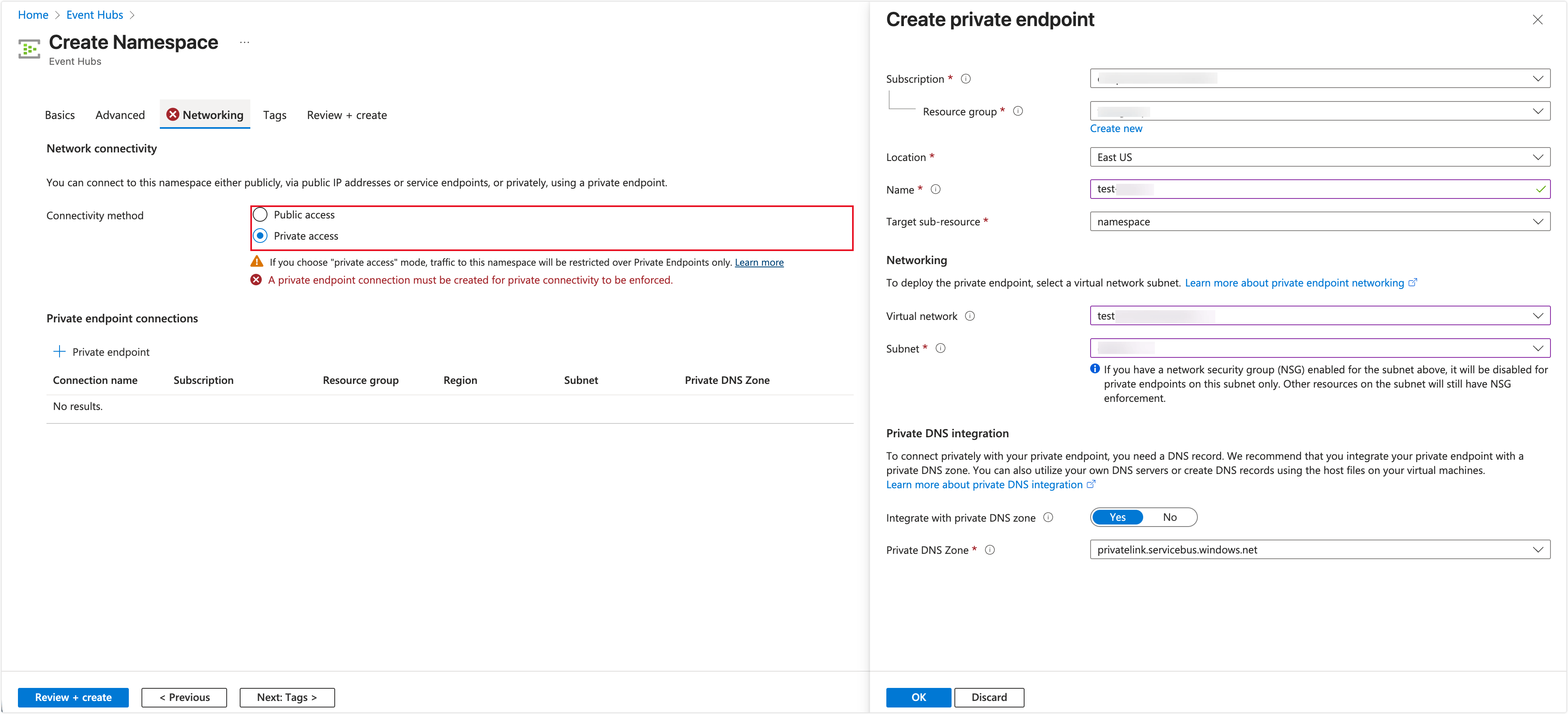This screenshot has height=714, width=1568.
Task: Click the plus icon to add Private endpoint
Action: tap(59, 351)
